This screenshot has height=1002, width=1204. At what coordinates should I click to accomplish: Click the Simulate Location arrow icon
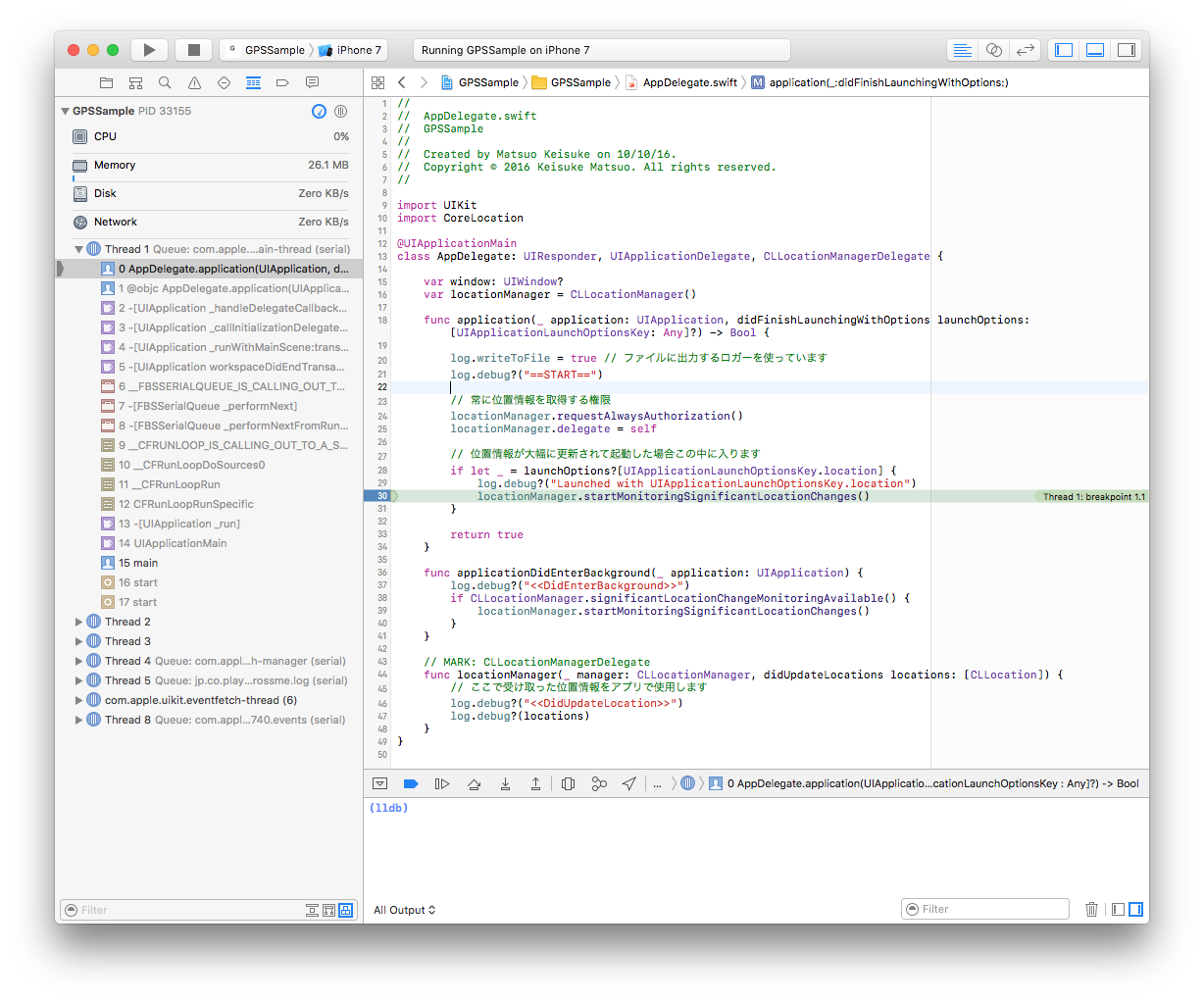click(629, 783)
